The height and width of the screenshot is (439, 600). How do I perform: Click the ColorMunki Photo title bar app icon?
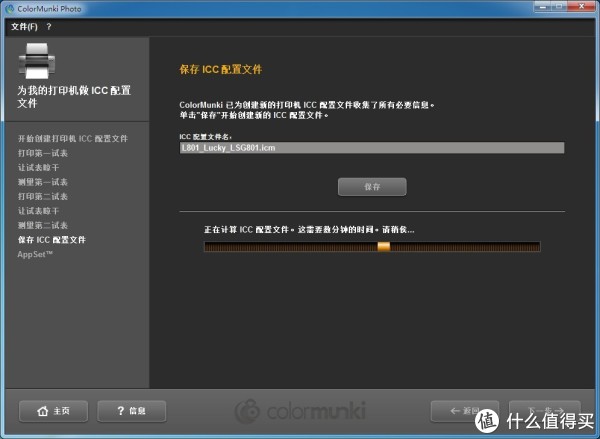[x=10, y=8]
